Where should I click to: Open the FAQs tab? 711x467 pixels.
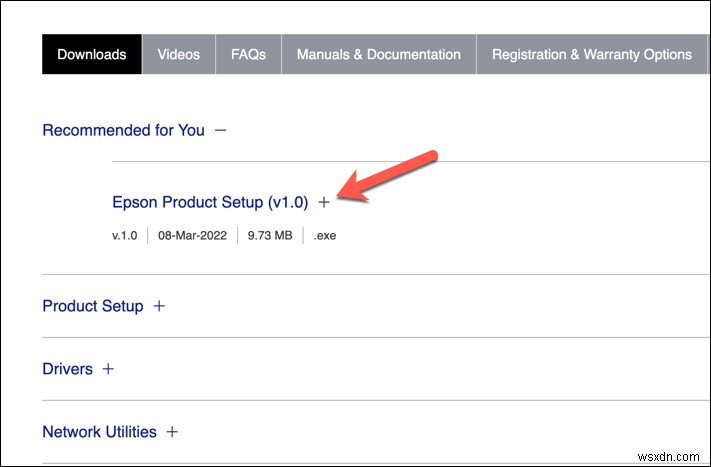pyautogui.click(x=248, y=54)
